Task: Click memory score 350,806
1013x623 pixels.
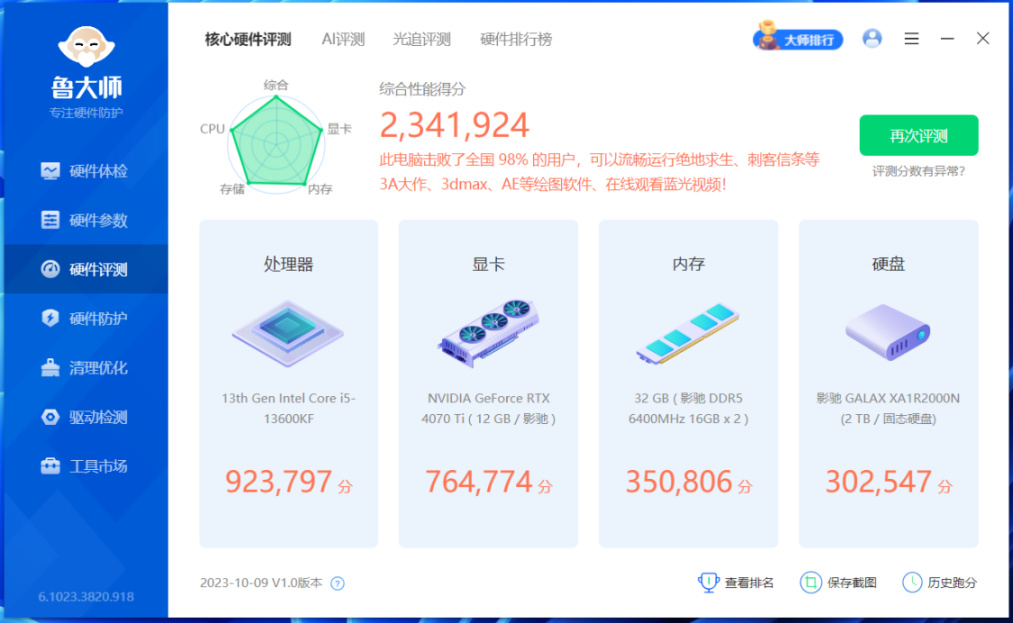Action: pos(679,481)
